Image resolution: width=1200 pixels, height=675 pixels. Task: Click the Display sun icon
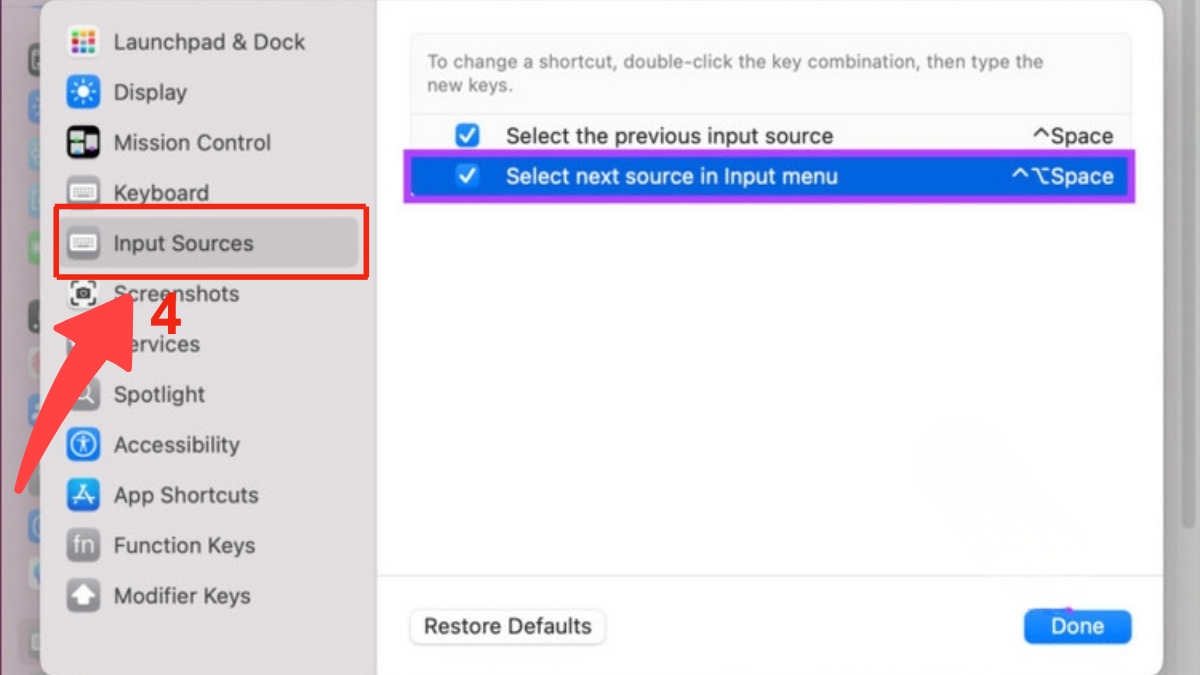83,92
